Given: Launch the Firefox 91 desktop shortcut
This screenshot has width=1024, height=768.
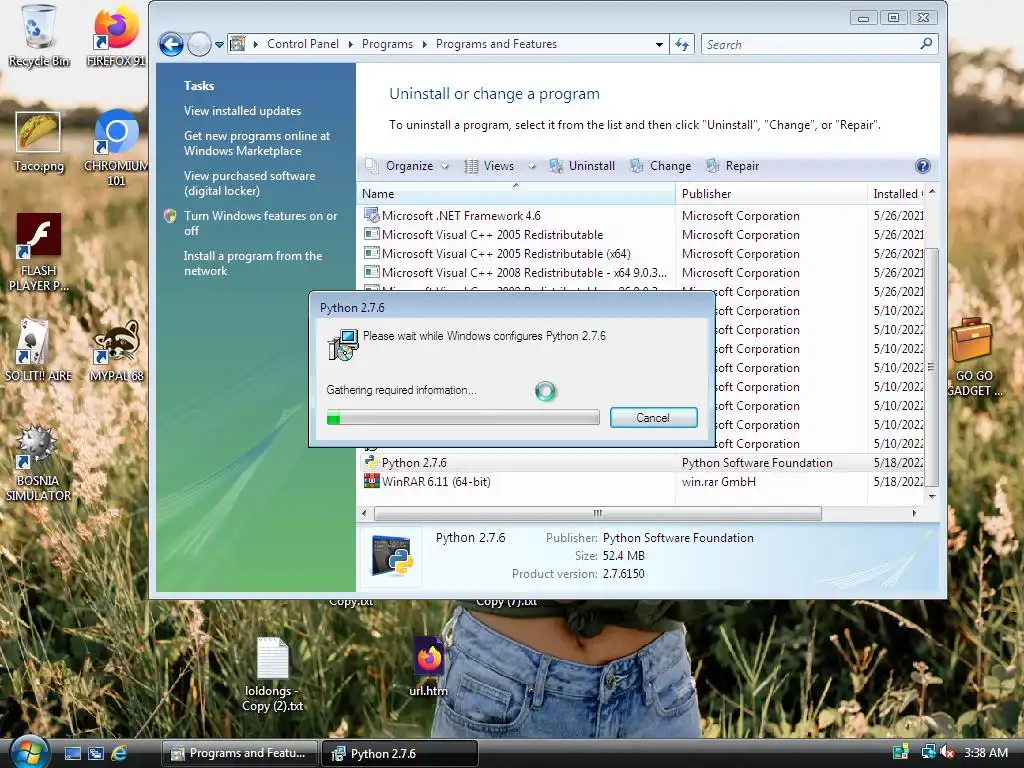Looking at the screenshot, I should pos(116,36).
